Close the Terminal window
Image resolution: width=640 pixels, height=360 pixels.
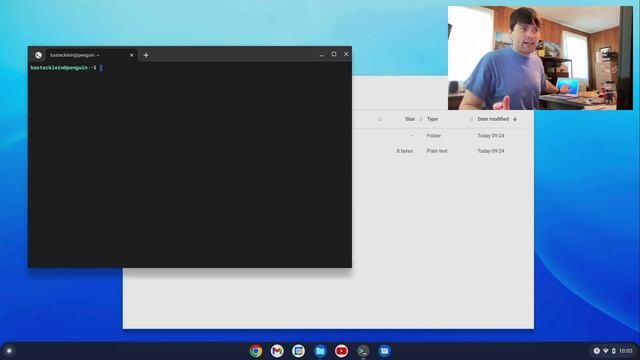click(x=346, y=54)
